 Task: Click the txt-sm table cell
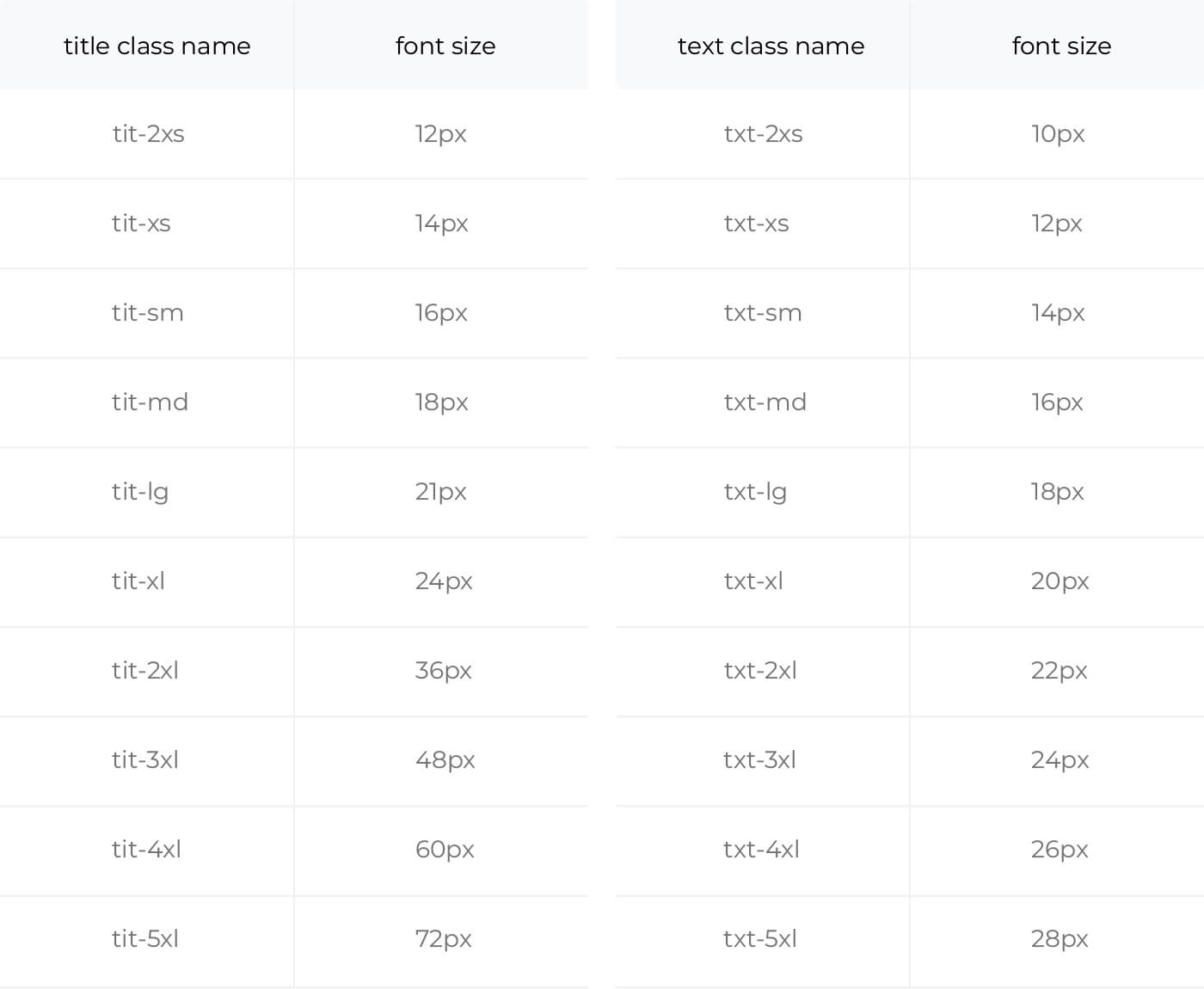pyautogui.click(x=763, y=313)
